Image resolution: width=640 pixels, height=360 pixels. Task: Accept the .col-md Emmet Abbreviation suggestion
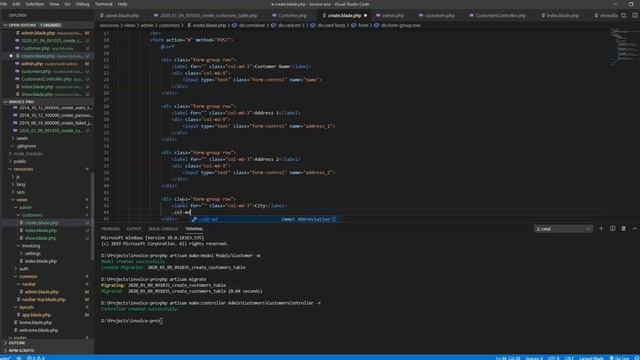[x=265, y=220]
